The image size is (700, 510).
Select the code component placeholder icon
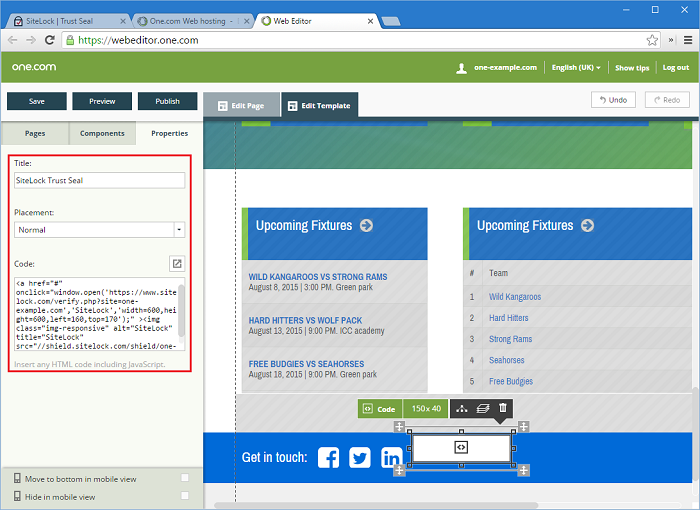[x=461, y=447]
